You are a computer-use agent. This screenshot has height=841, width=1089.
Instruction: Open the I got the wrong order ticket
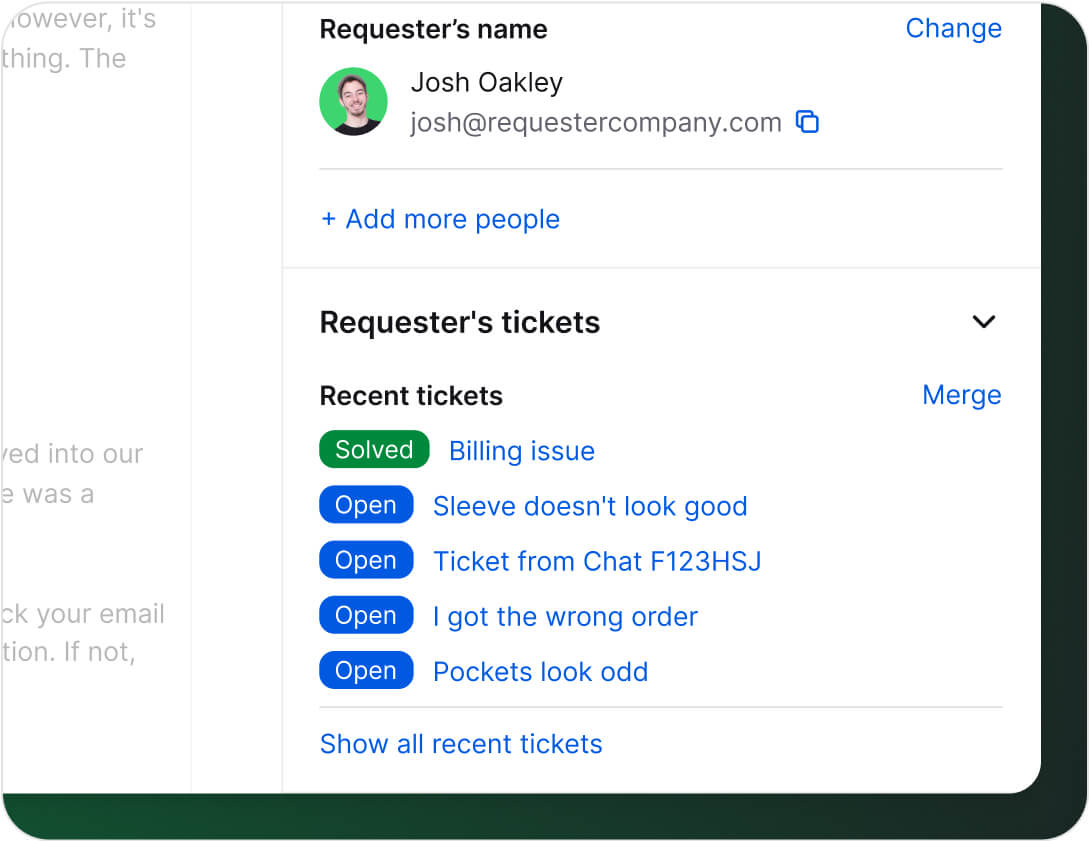[565, 617]
